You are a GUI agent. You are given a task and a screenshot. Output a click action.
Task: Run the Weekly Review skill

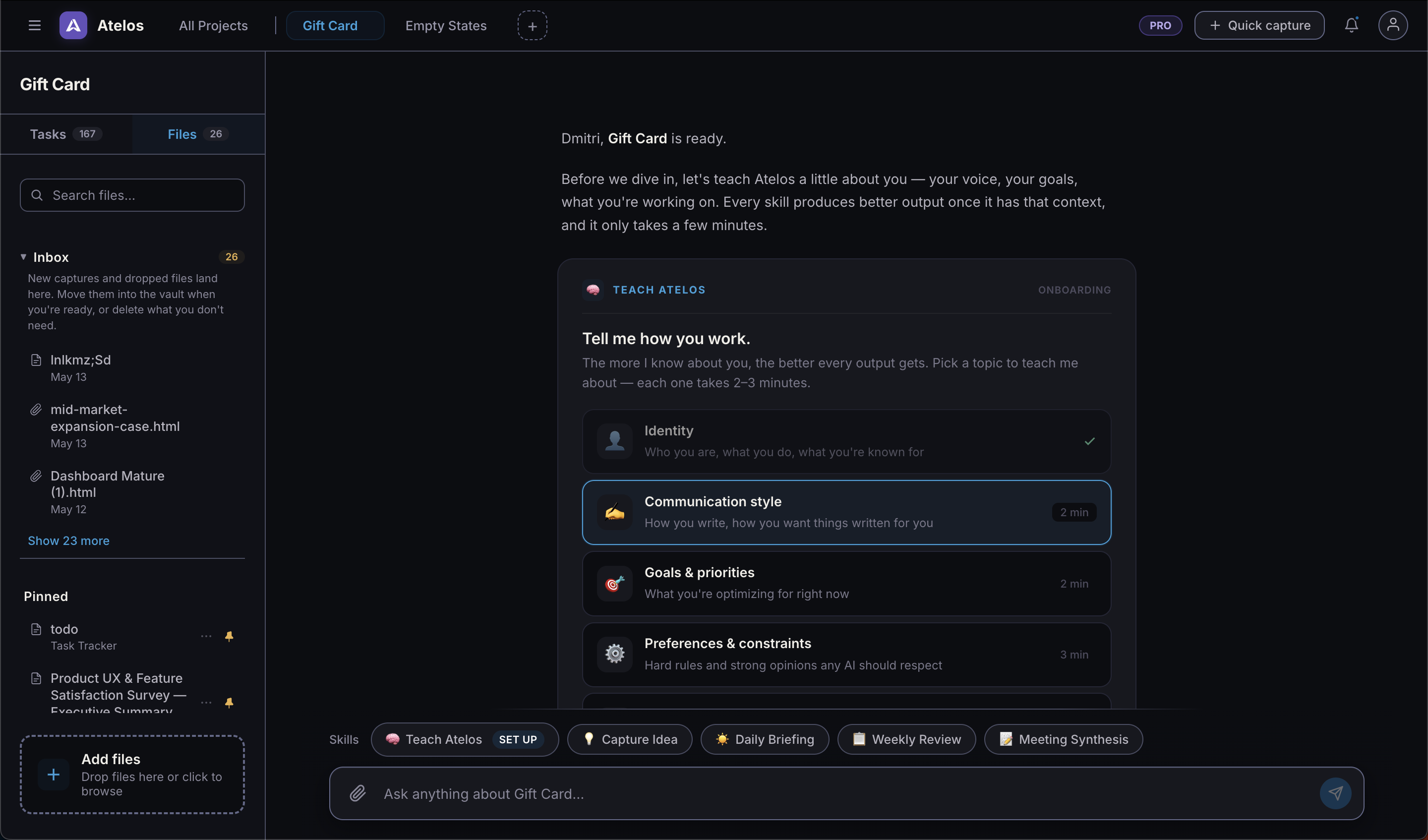tap(907, 739)
